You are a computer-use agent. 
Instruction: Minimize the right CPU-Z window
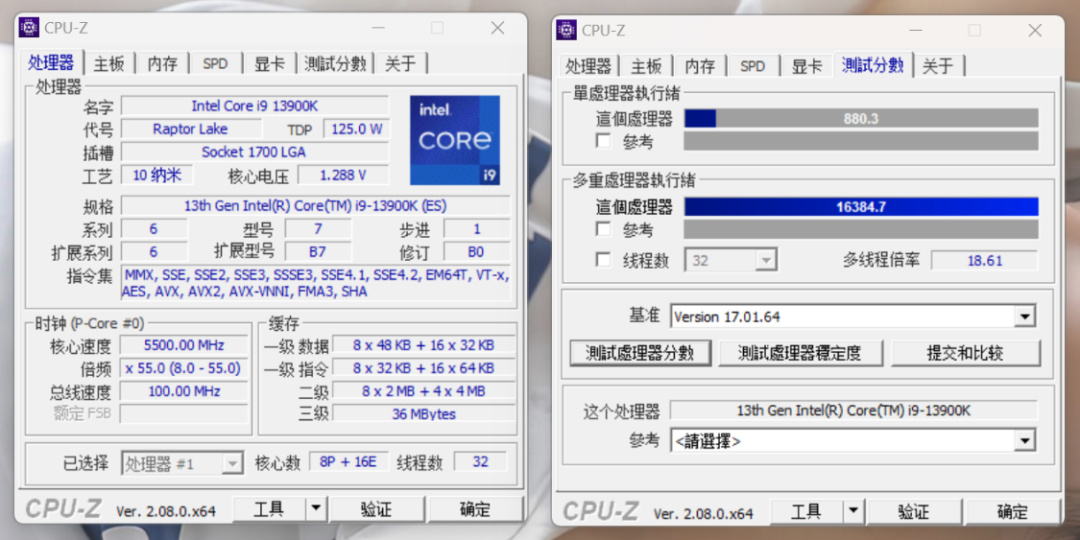tap(915, 30)
